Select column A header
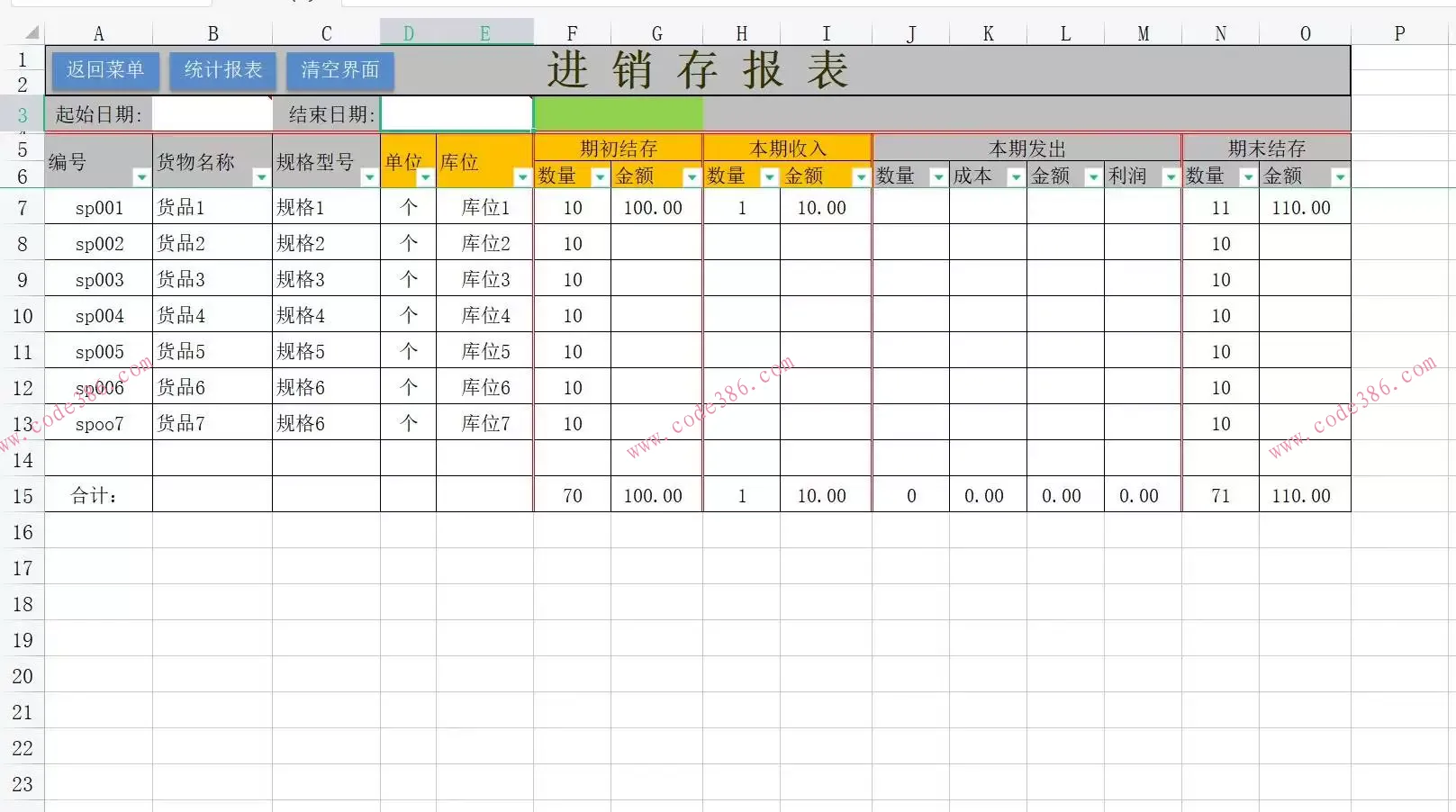Screen dimensions: 1456x812 (x=99, y=34)
